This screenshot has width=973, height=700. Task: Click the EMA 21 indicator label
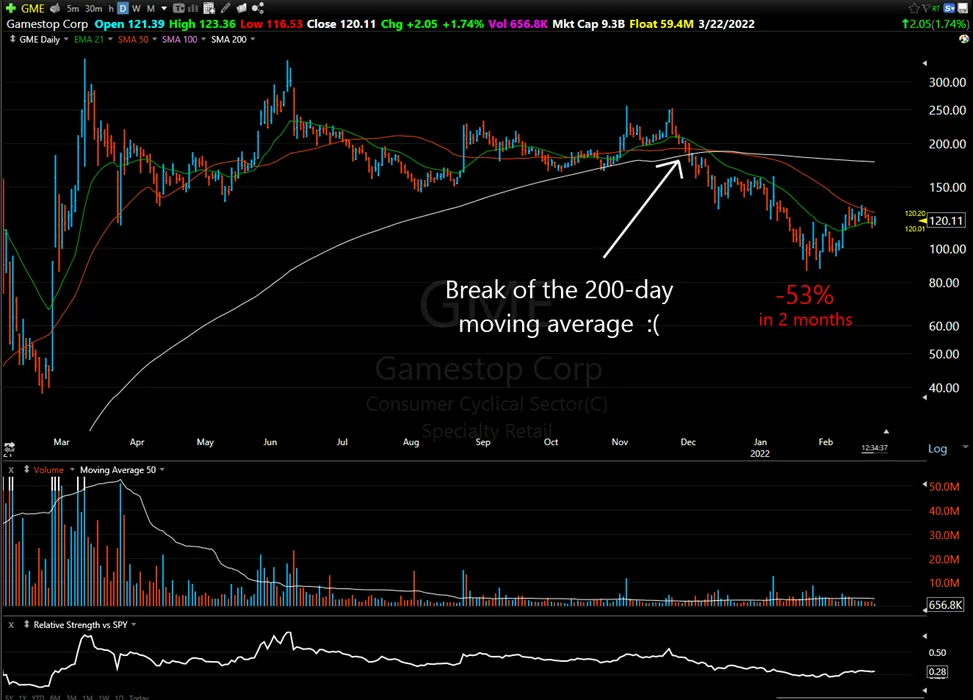tap(89, 39)
